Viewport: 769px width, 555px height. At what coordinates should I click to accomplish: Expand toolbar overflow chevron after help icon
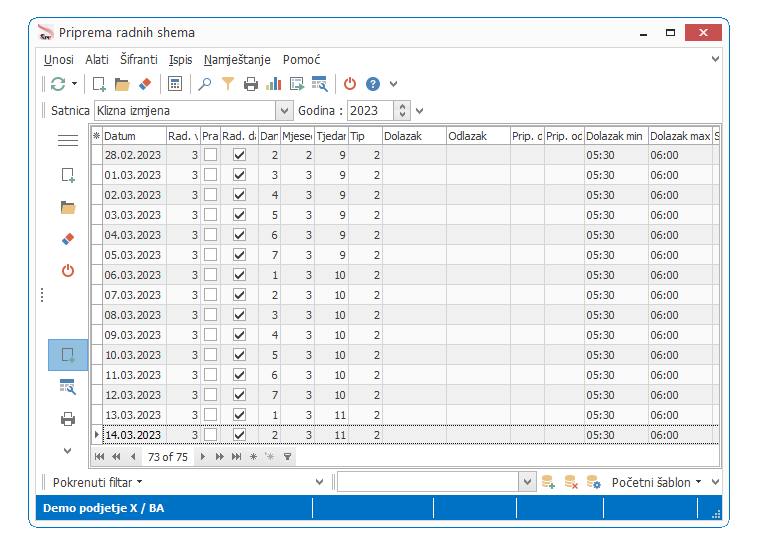[x=393, y=84]
